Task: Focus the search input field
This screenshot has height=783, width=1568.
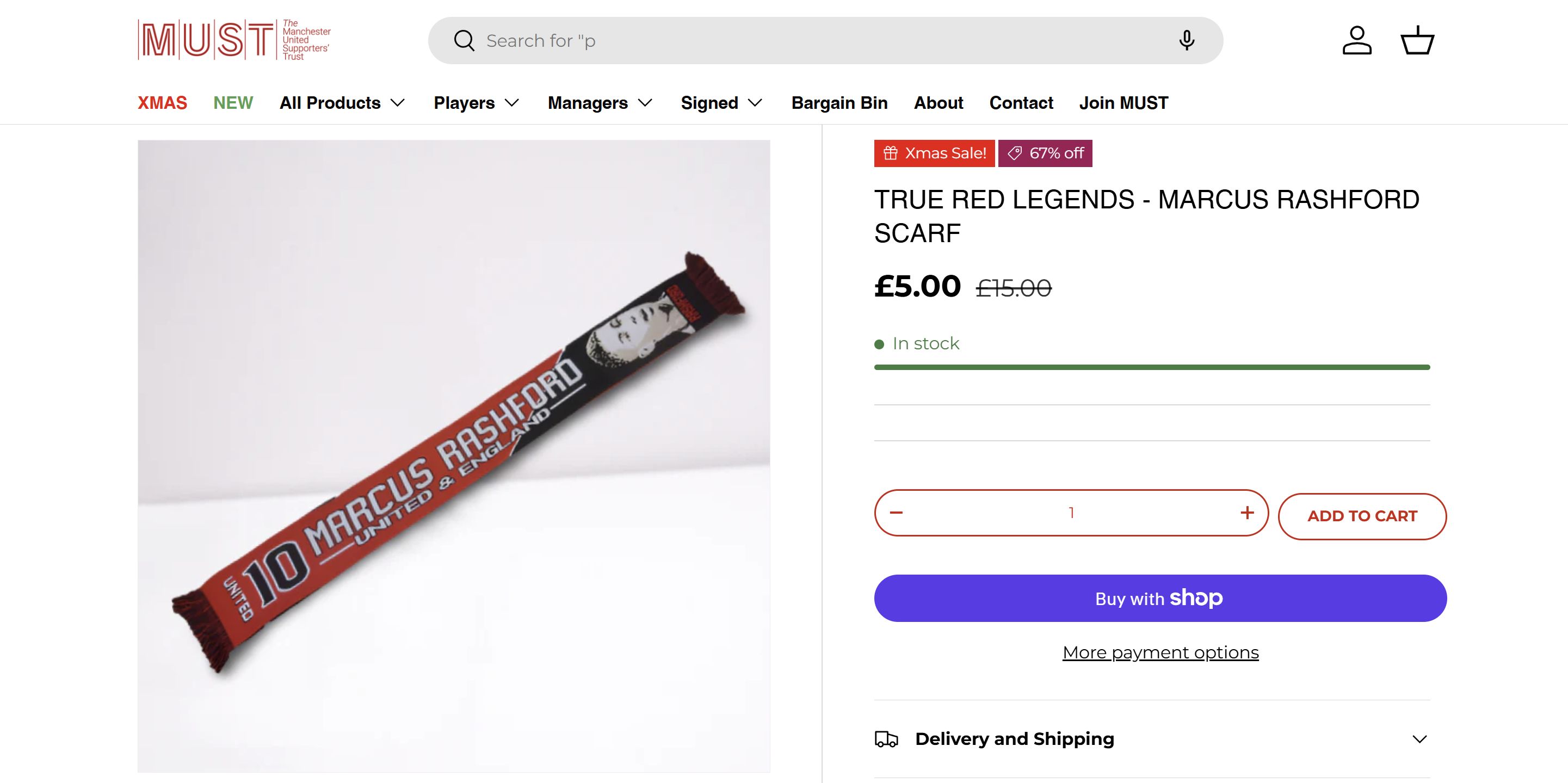Action: click(x=822, y=41)
